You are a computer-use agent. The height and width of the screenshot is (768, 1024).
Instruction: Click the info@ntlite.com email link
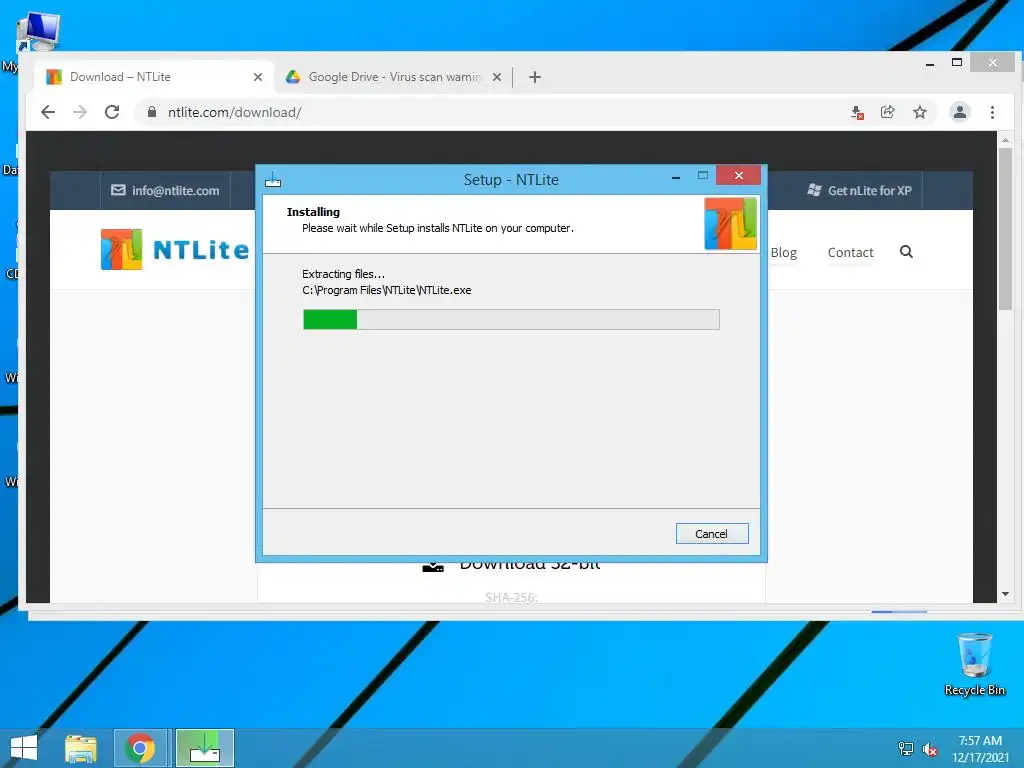165,191
